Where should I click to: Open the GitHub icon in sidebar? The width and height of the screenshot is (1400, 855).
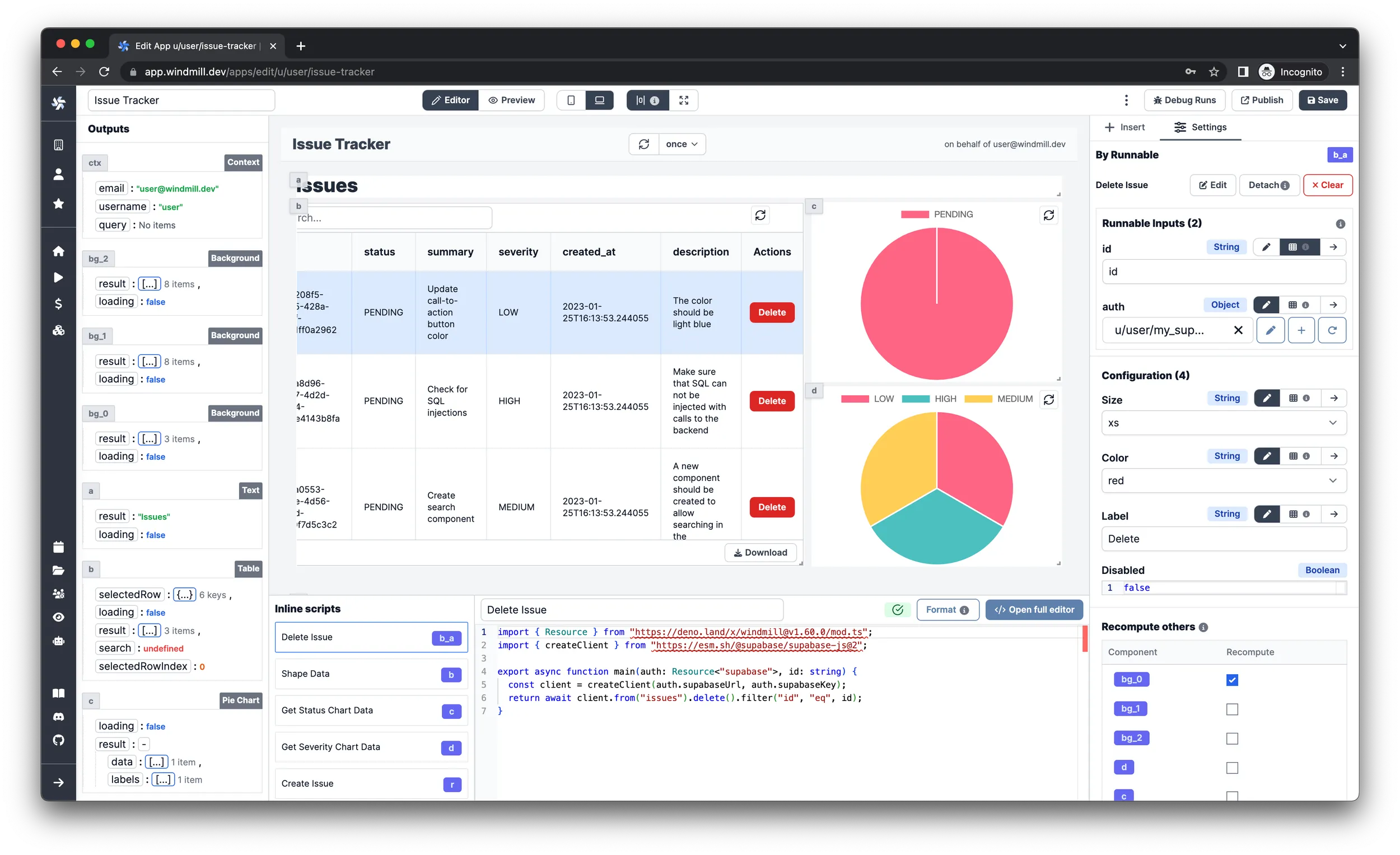coord(59,740)
